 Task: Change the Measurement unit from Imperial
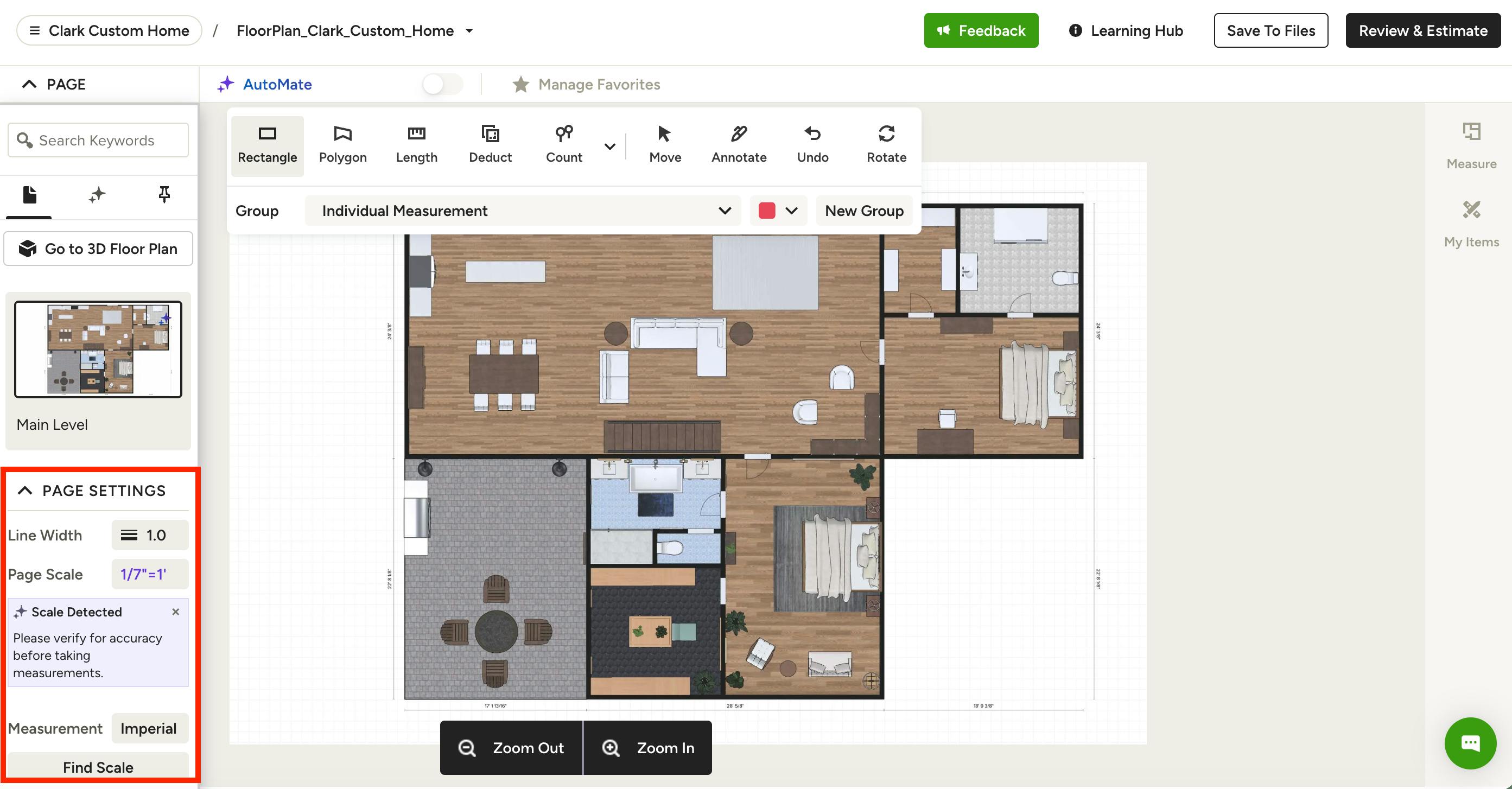click(x=150, y=728)
